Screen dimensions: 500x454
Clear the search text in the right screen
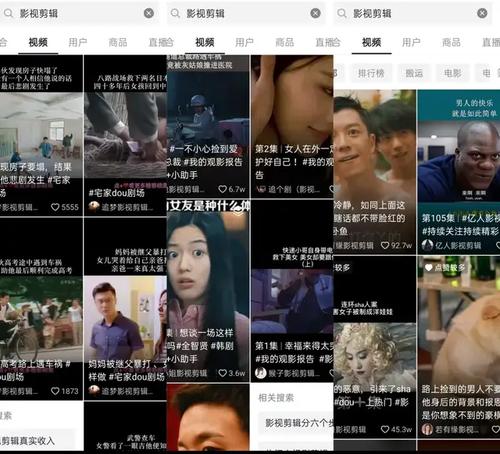pyautogui.click(x=482, y=13)
